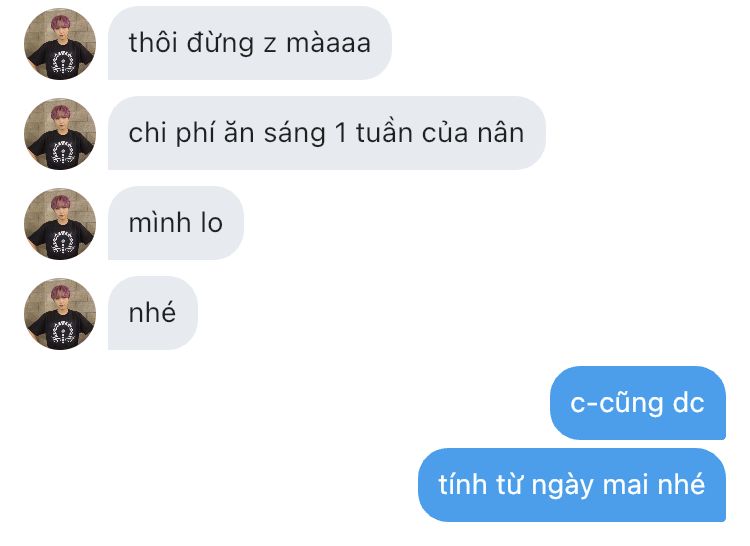
Task: Tap the gray "mình lo" chat bubble
Action: [x=176, y=223]
